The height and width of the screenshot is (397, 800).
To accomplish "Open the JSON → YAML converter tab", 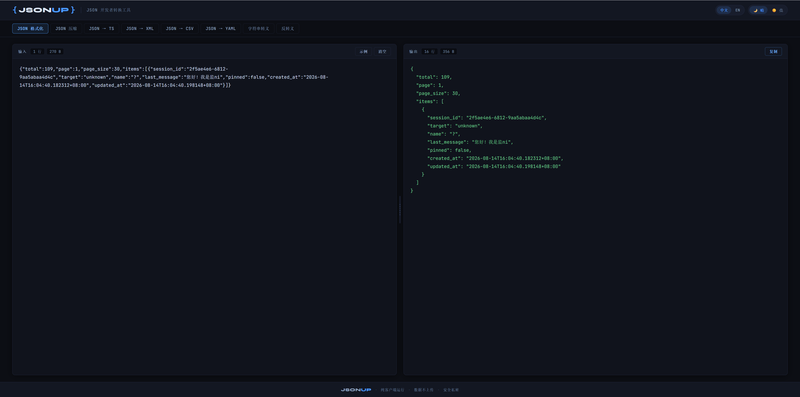I will [x=220, y=29].
